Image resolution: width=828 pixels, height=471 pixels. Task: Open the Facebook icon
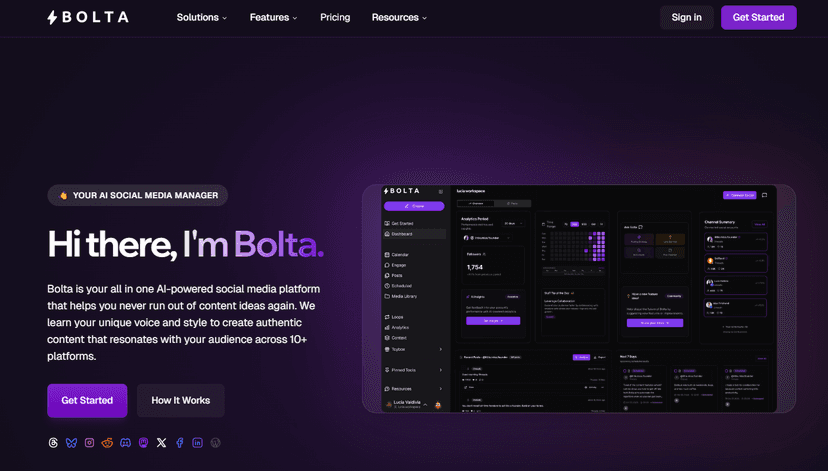(x=180, y=443)
